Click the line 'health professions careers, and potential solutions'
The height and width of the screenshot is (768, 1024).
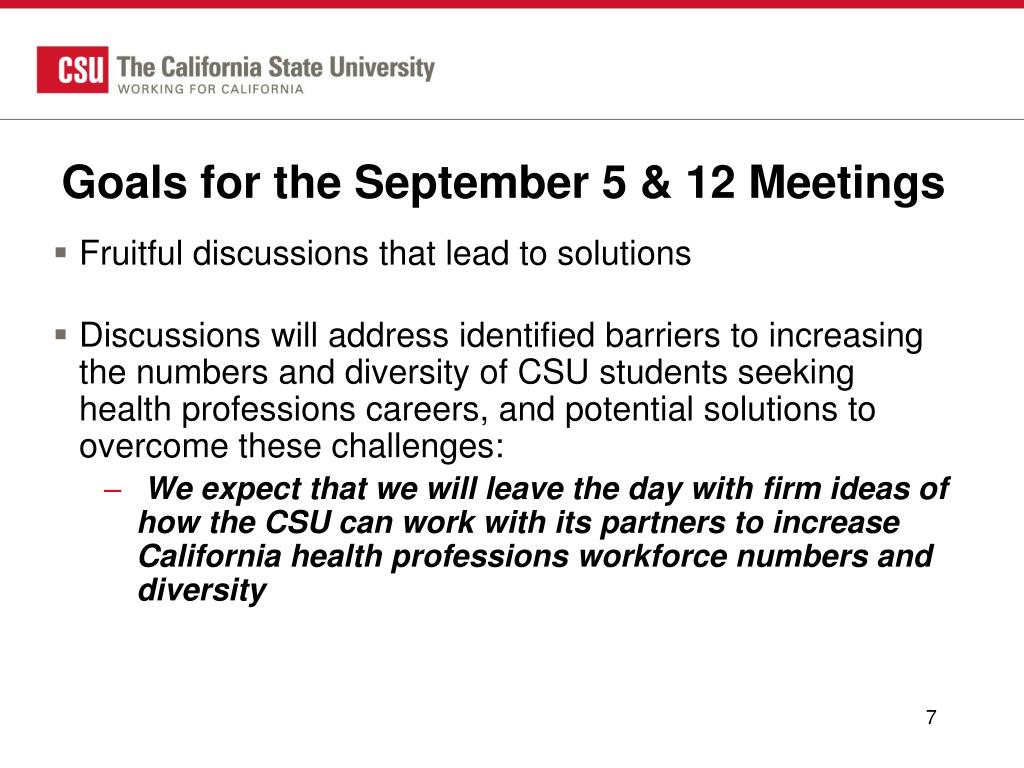point(477,410)
